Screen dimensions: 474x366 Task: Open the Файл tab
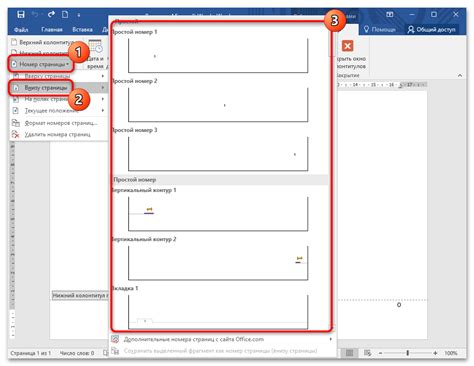coord(21,30)
